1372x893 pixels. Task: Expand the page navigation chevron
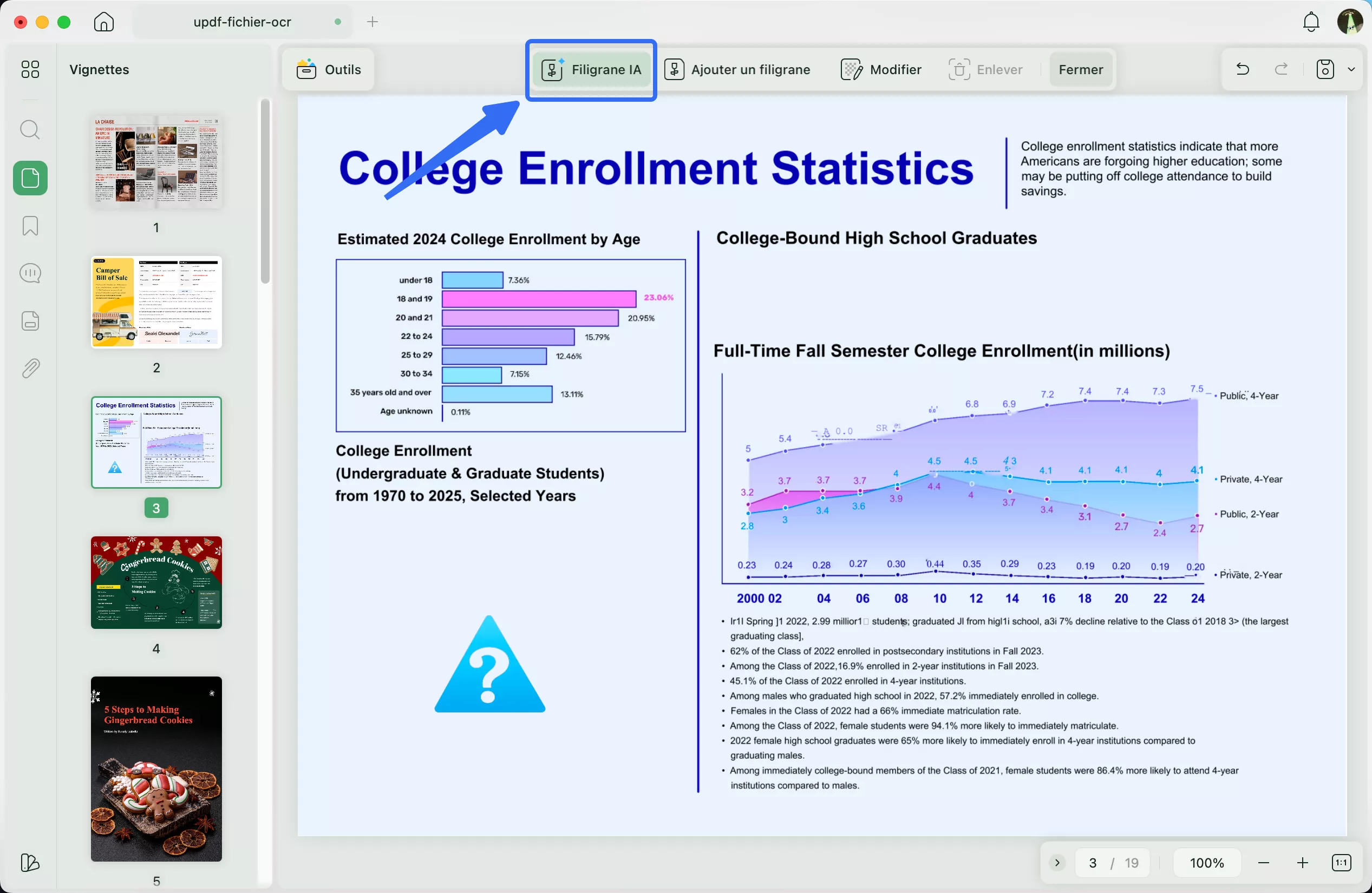[1057, 863]
